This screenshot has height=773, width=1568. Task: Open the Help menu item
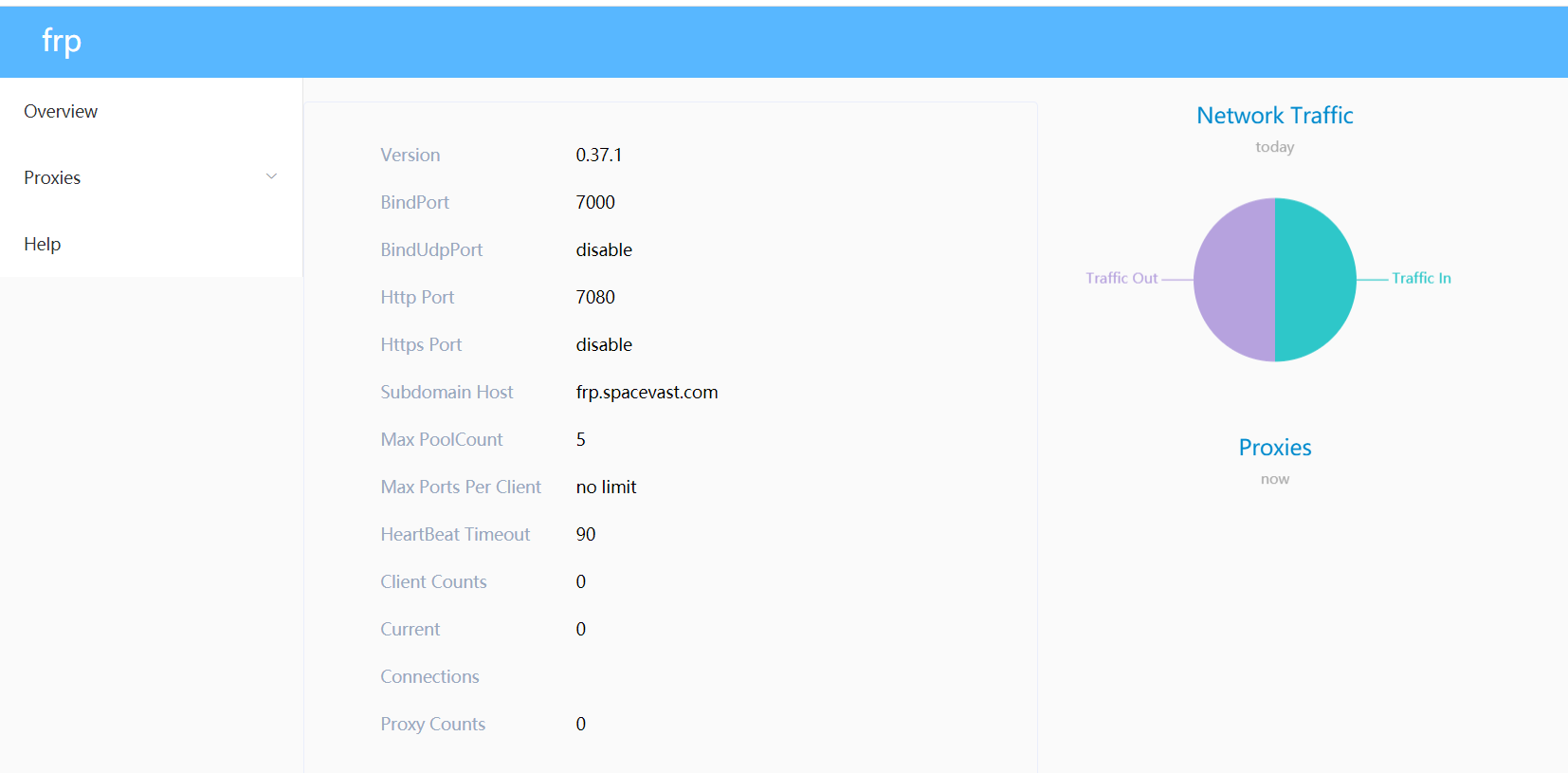pyautogui.click(x=151, y=244)
